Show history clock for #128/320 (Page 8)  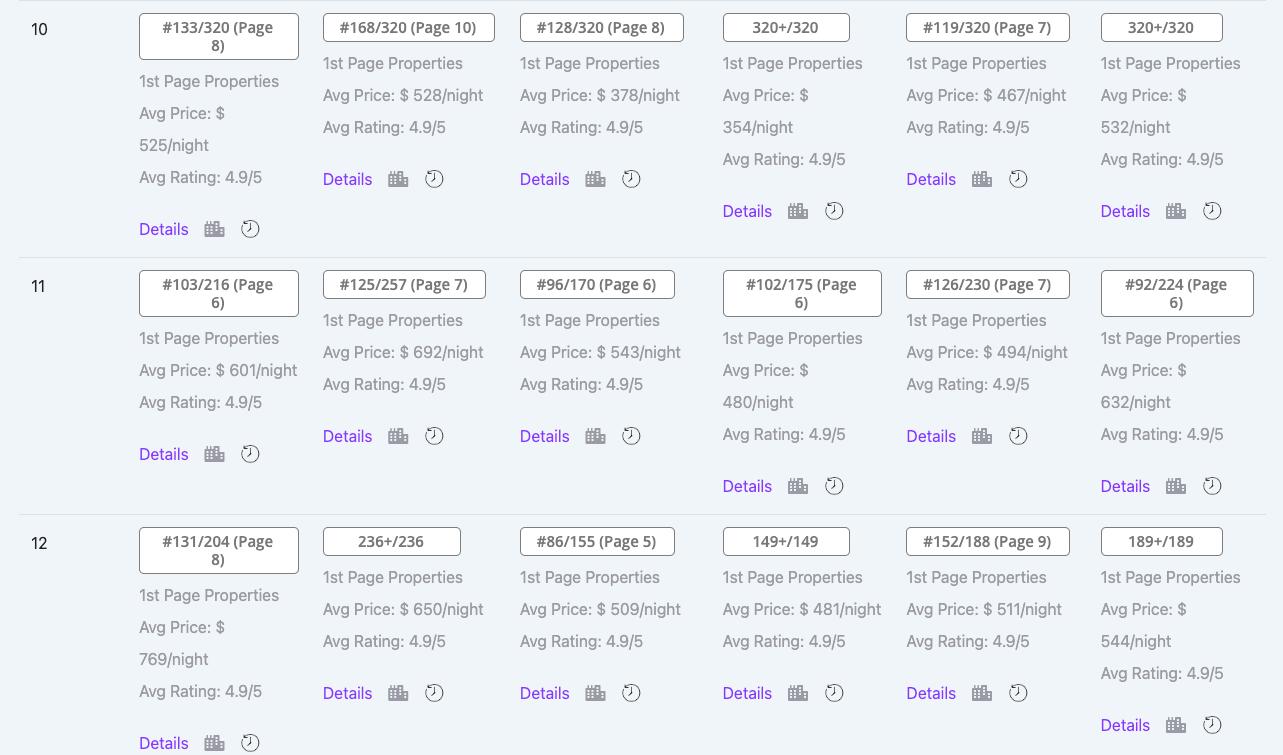[631, 179]
